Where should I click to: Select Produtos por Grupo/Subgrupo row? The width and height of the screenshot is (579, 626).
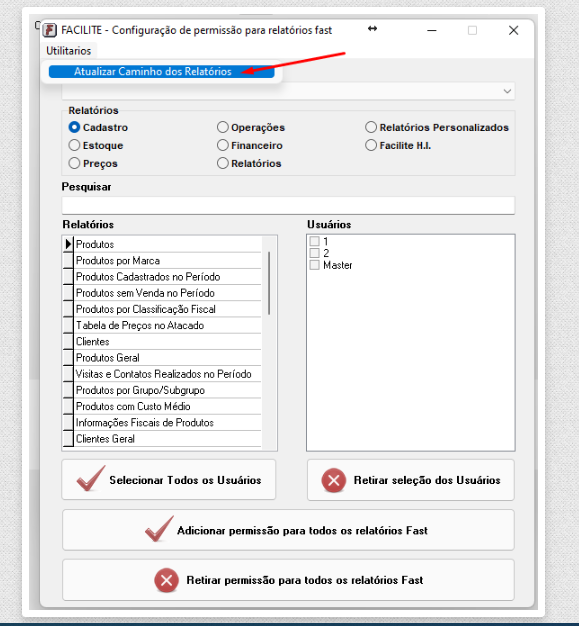tap(168, 390)
